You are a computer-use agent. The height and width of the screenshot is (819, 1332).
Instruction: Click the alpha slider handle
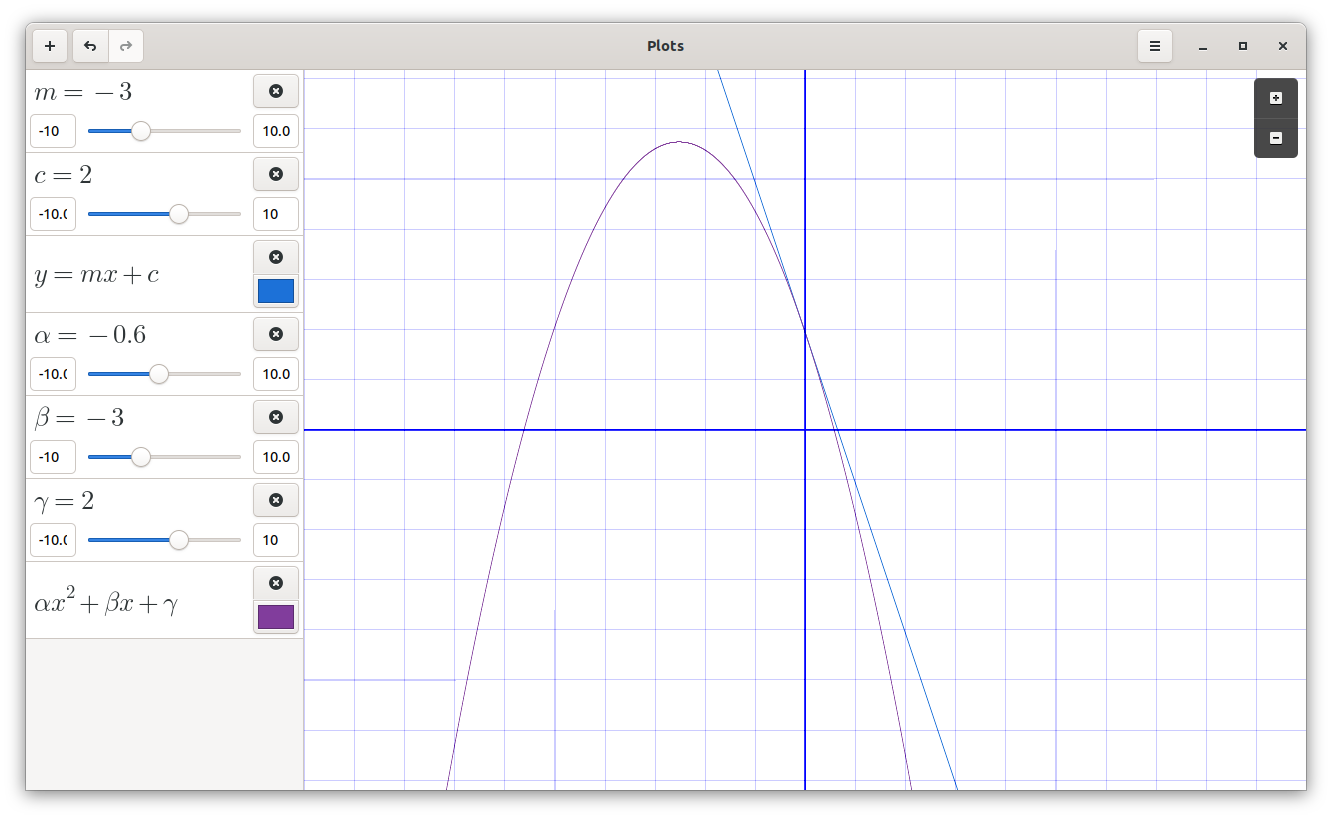[x=159, y=374]
